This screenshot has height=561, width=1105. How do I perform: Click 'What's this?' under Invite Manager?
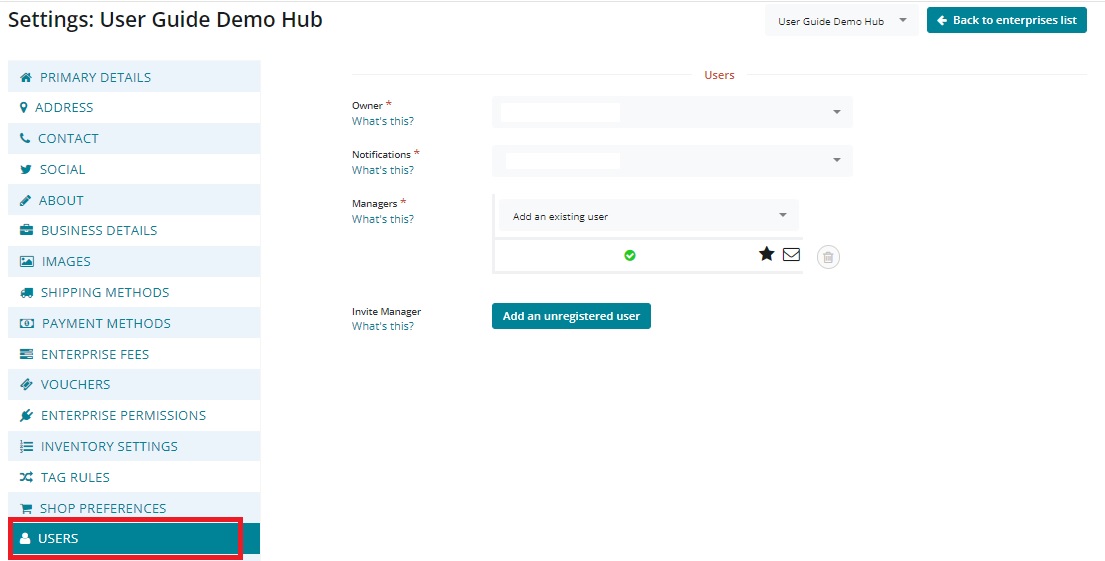383,326
